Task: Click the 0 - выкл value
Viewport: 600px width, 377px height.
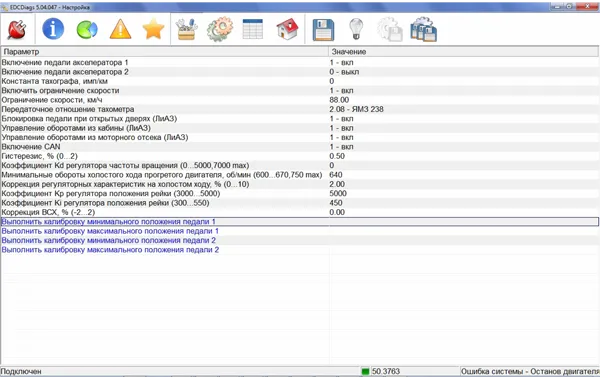Action: pyautogui.click(x=344, y=72)
